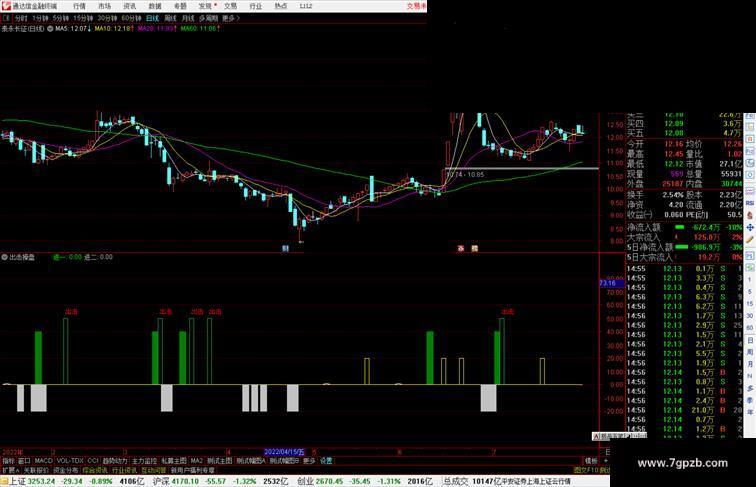Click the 沪深 index value in status bar
This screenshot has width=756, height=487.
pyautogui.click(x=186, y=481)
